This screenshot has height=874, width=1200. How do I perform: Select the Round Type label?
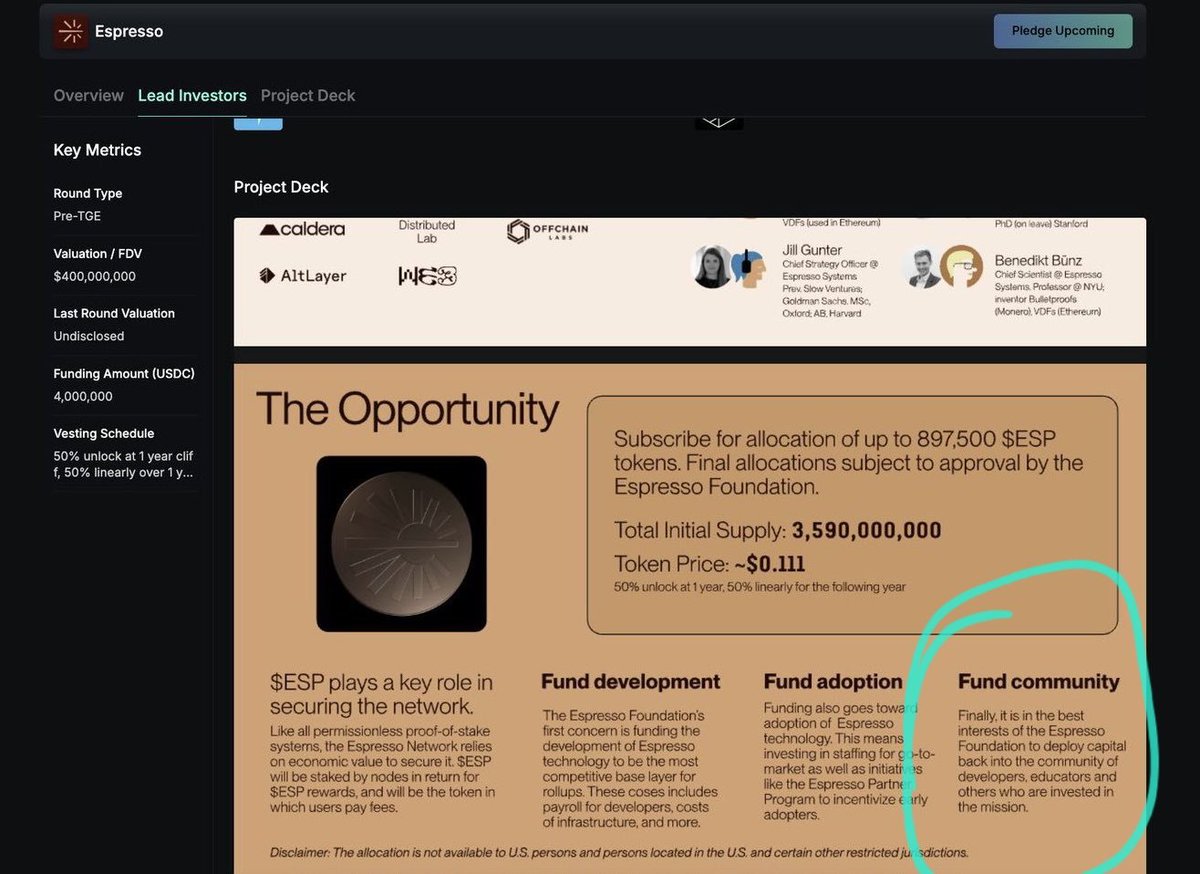click(88, 193)
